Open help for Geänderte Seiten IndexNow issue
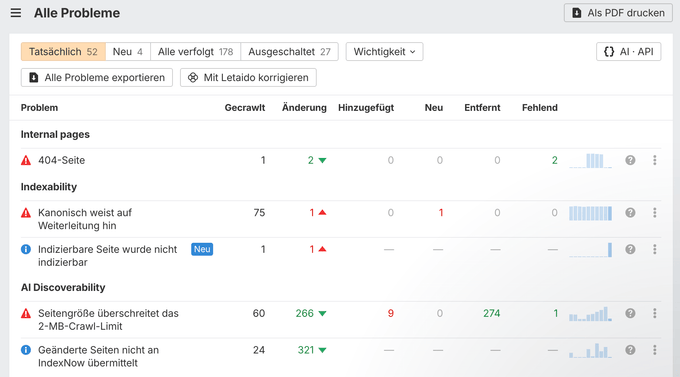The image size is (680, 377). click(630, 350)
